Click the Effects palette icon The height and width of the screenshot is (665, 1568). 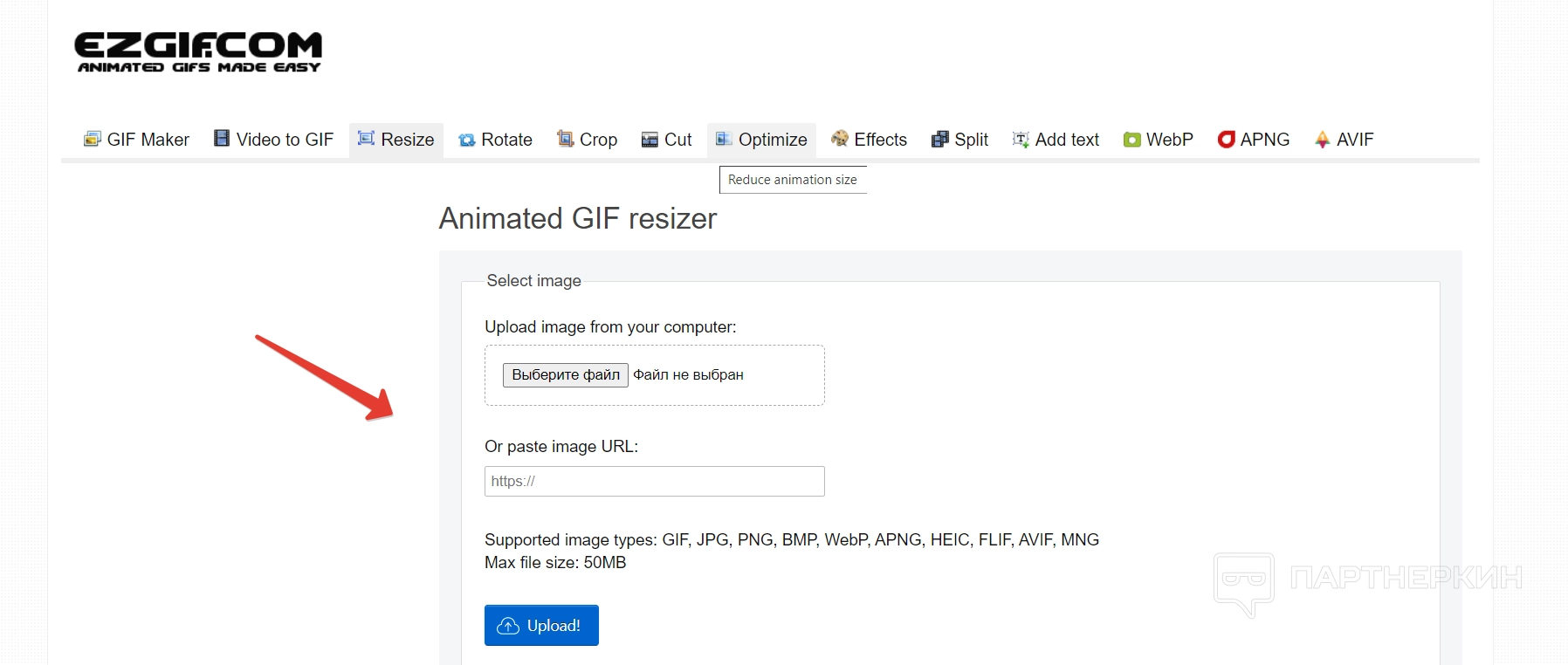pos(840,139)
